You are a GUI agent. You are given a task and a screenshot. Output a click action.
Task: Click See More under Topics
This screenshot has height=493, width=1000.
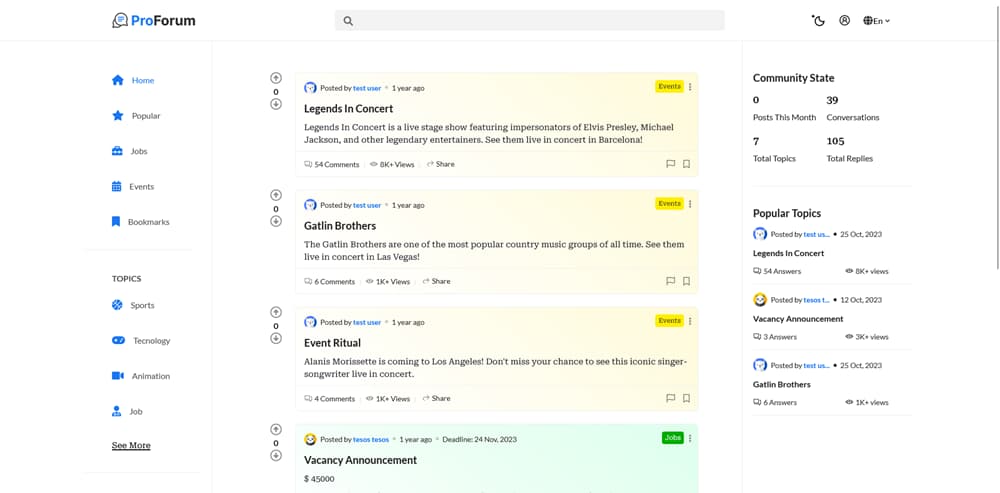click(131, 445)
